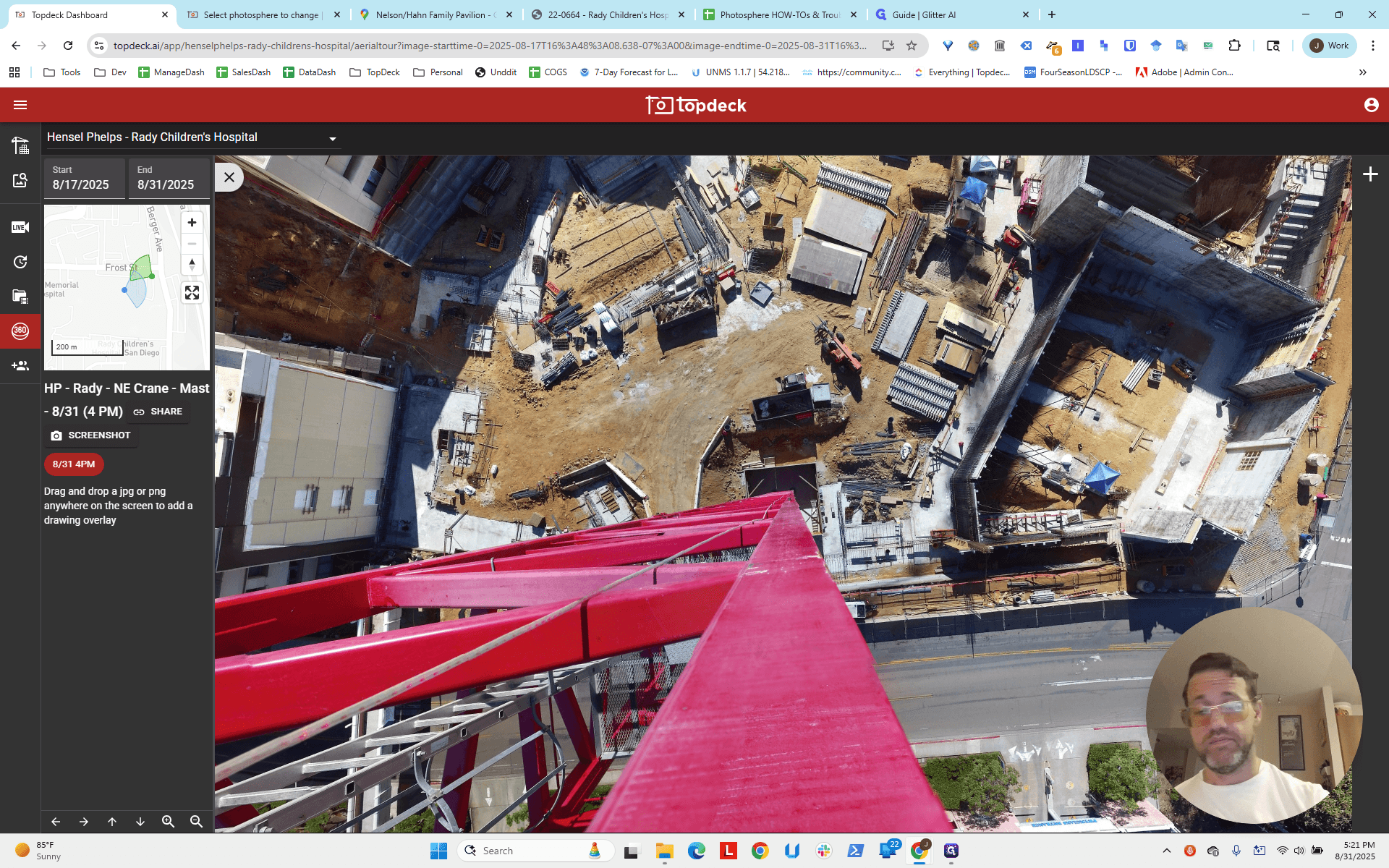This screenshot has height=868, width=1389.
Task: Open the add-user sidebar icon
Action: [20, 366]
